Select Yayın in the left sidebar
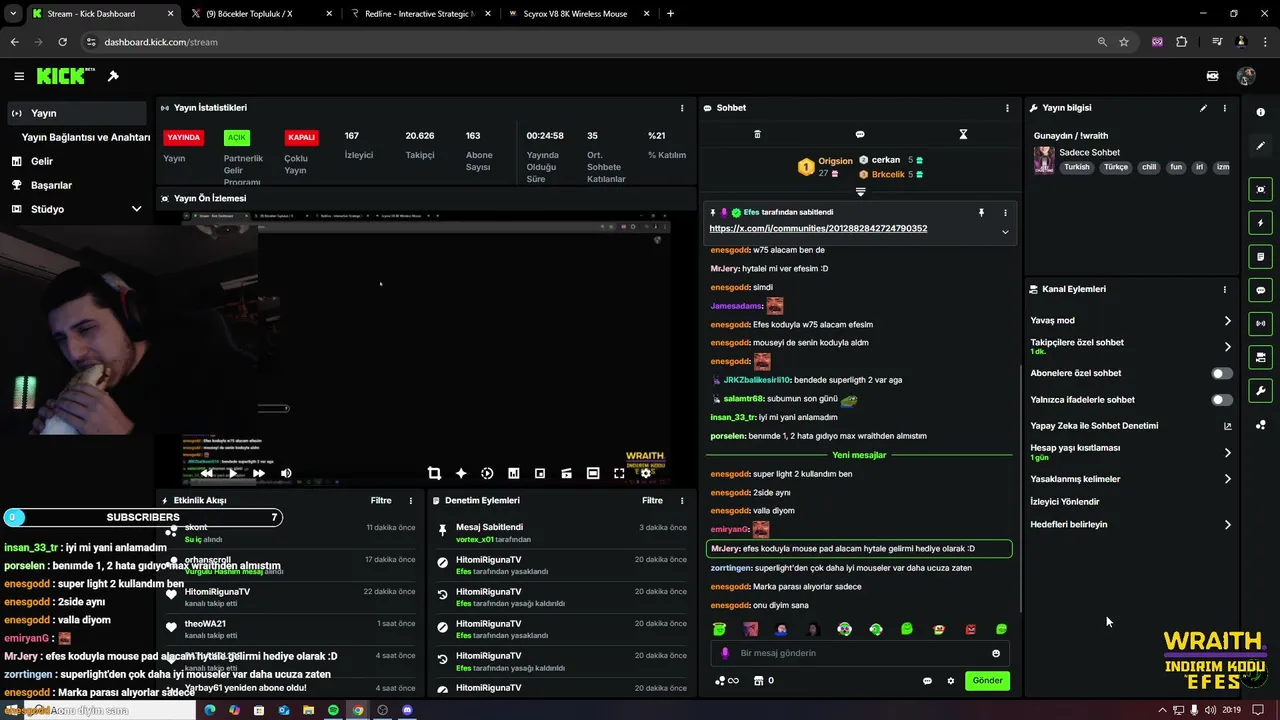Screen dimensions: 1280x720 click(77, 113)
